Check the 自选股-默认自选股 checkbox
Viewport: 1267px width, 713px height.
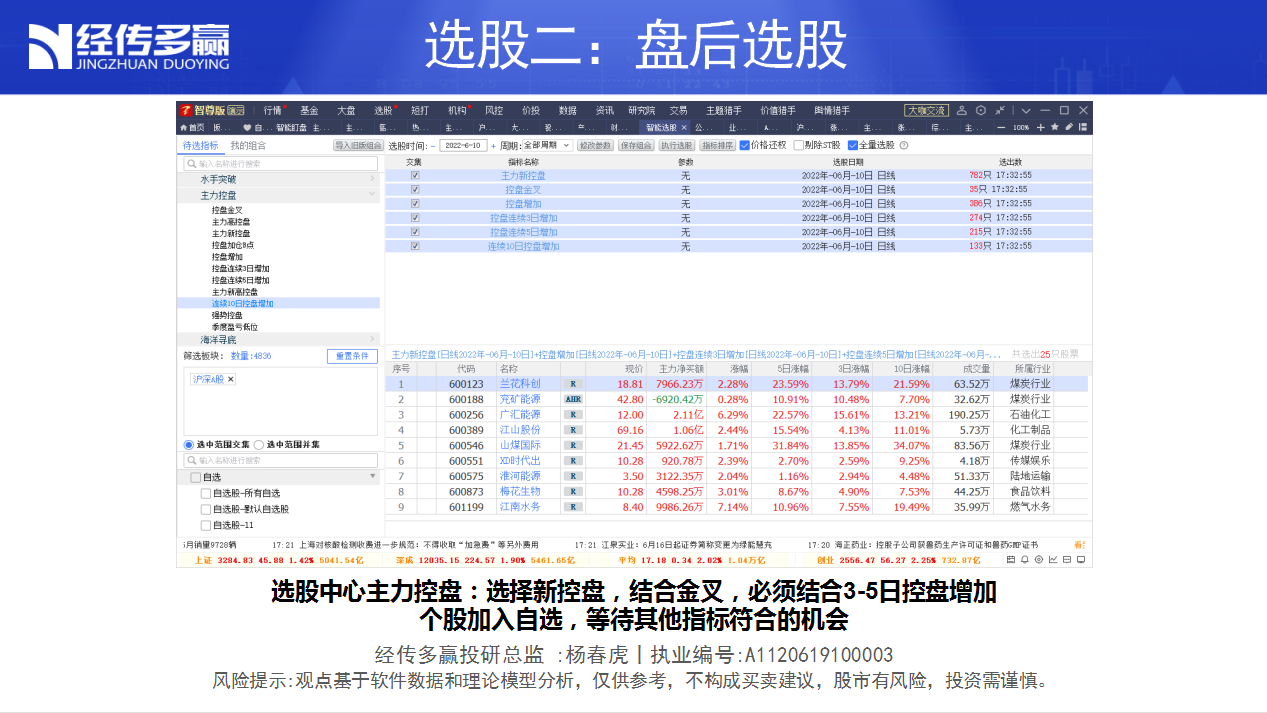pos(206,509)
